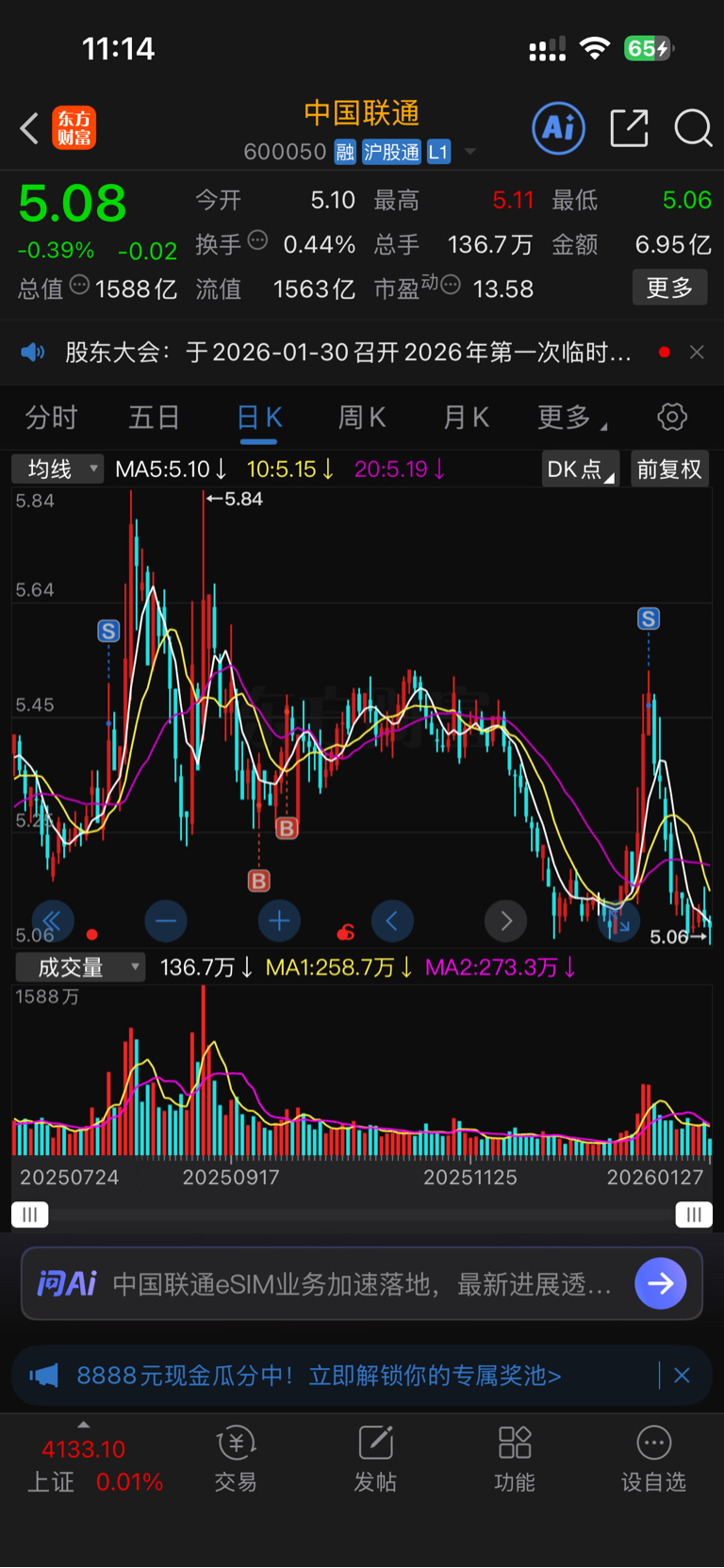Image resolution: width=724 pixels, height=1568 pixels.
Task: Tap the MA2:273.3万 volume label
Action: (x=501, y=967)
